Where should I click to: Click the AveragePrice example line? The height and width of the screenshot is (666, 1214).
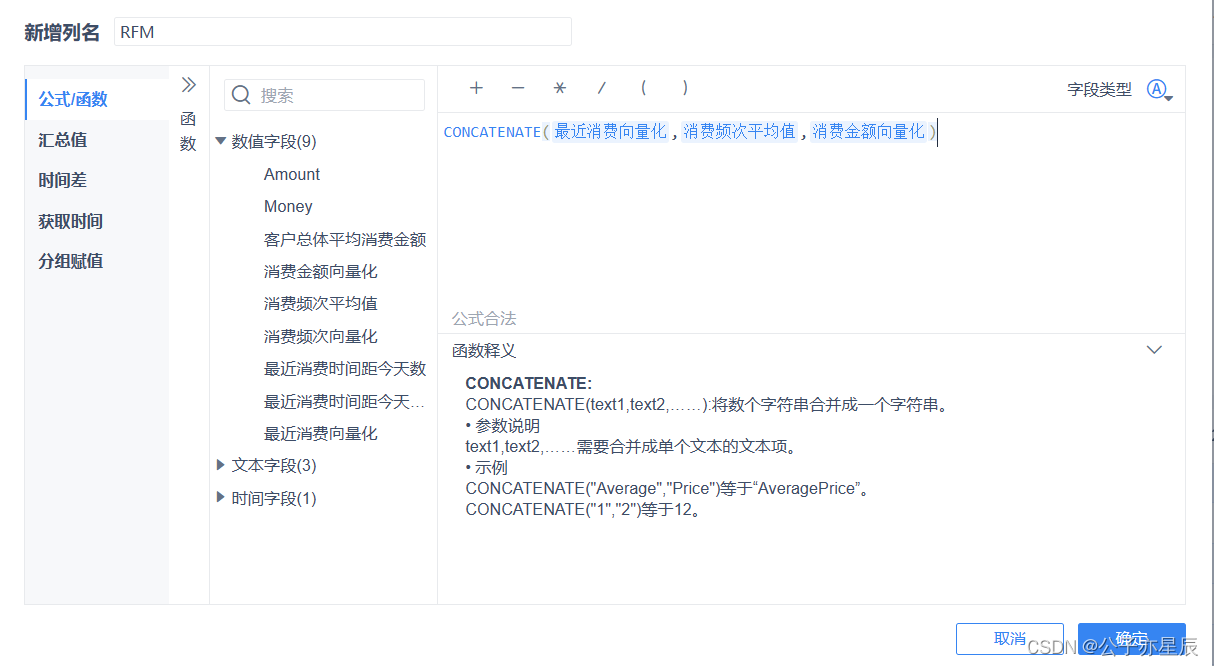tap(667, 489)
